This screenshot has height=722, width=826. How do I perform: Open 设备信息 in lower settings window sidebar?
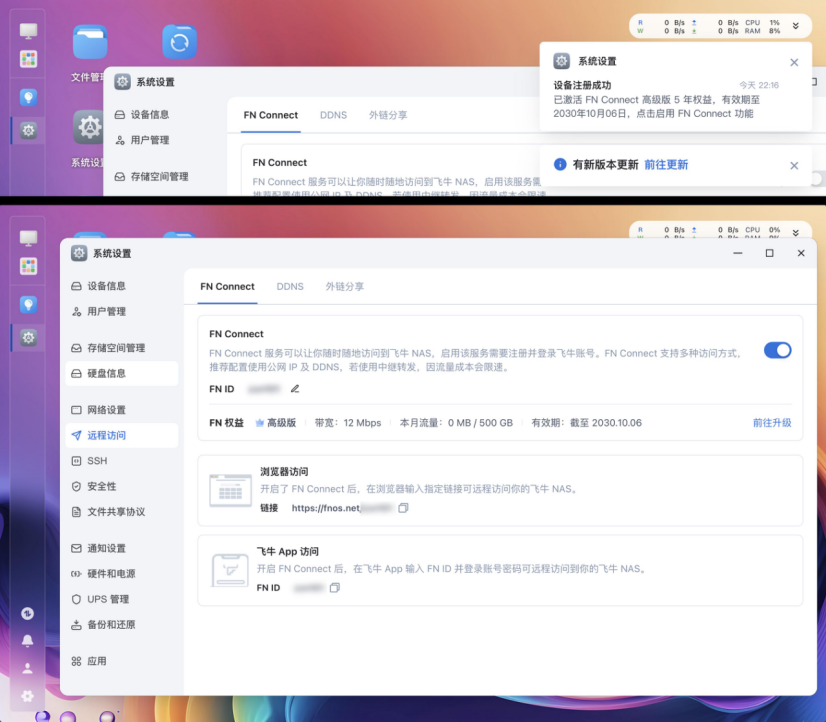pos(122,286)
